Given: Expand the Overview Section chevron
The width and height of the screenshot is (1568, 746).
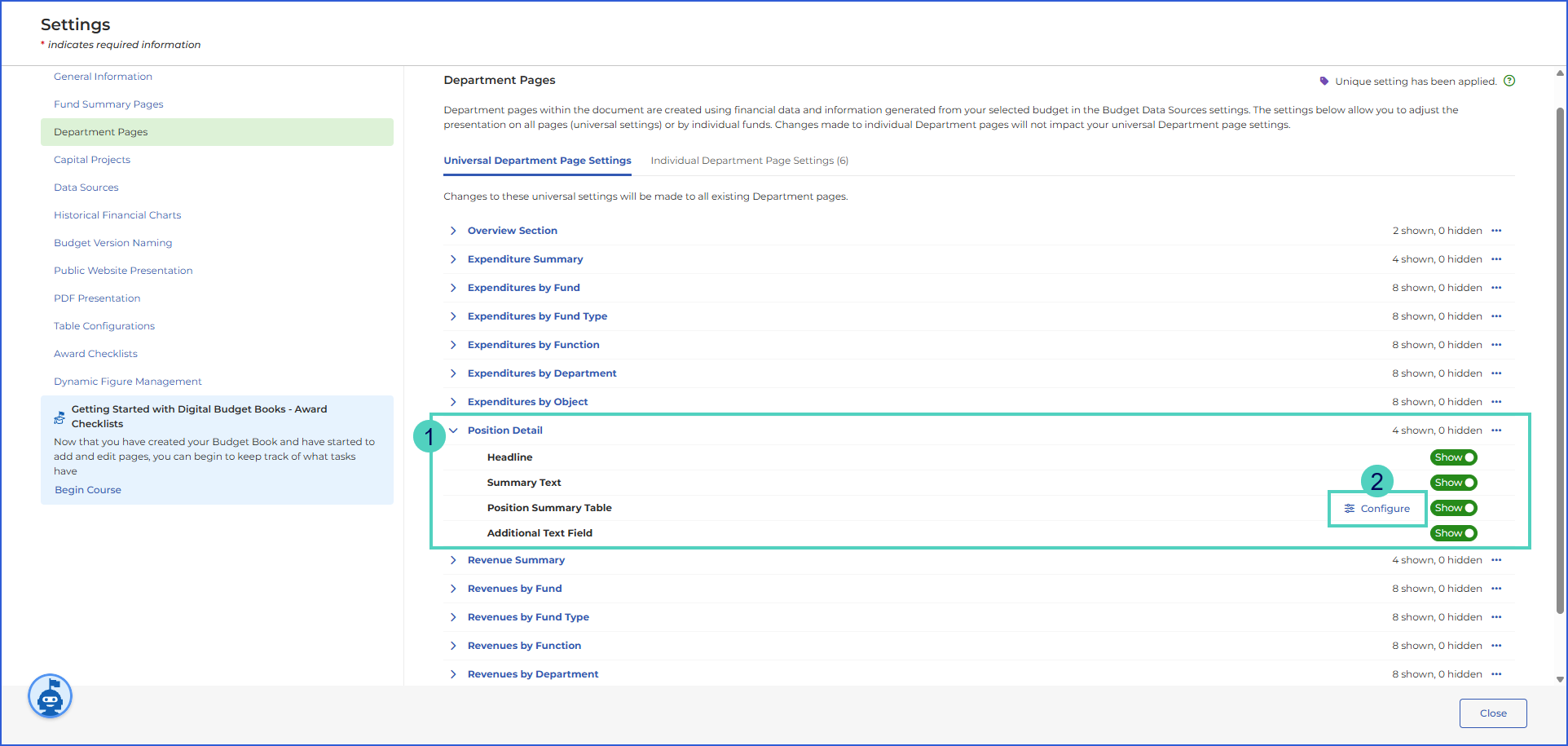Looking at the screenshot, I should point(453,231).
